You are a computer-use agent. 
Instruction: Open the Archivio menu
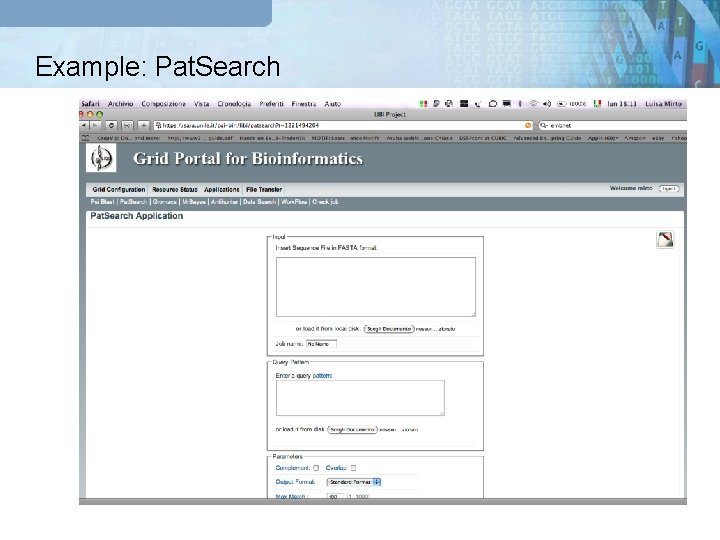(121, 104)
